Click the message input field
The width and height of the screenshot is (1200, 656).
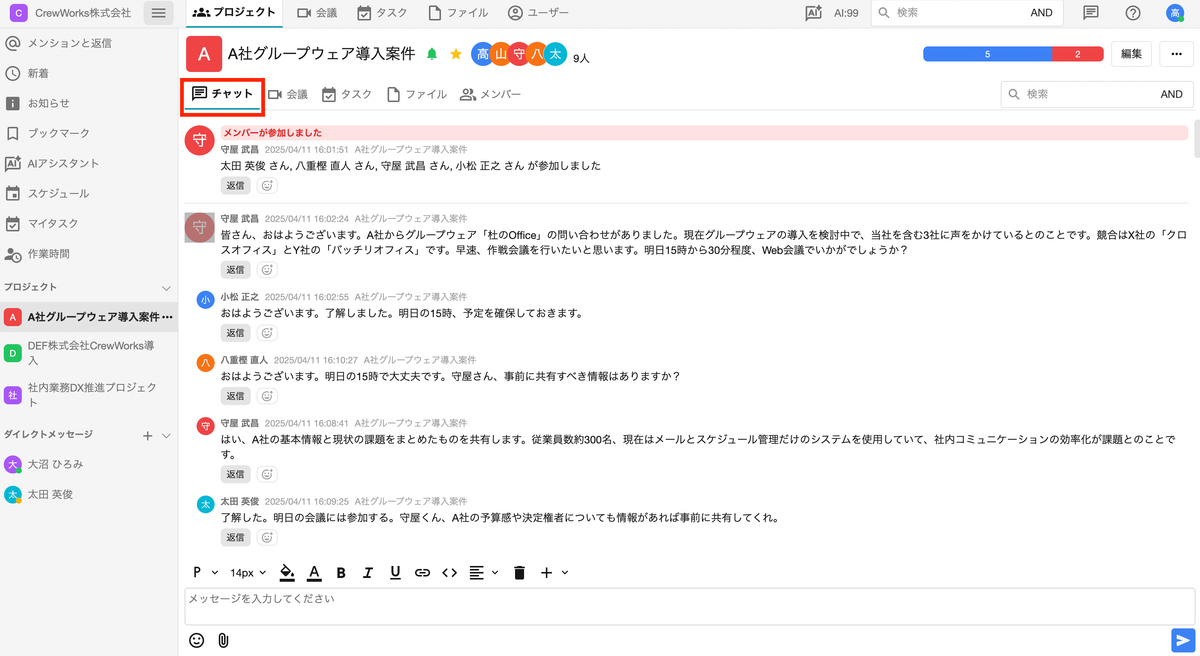pos(690,606)
